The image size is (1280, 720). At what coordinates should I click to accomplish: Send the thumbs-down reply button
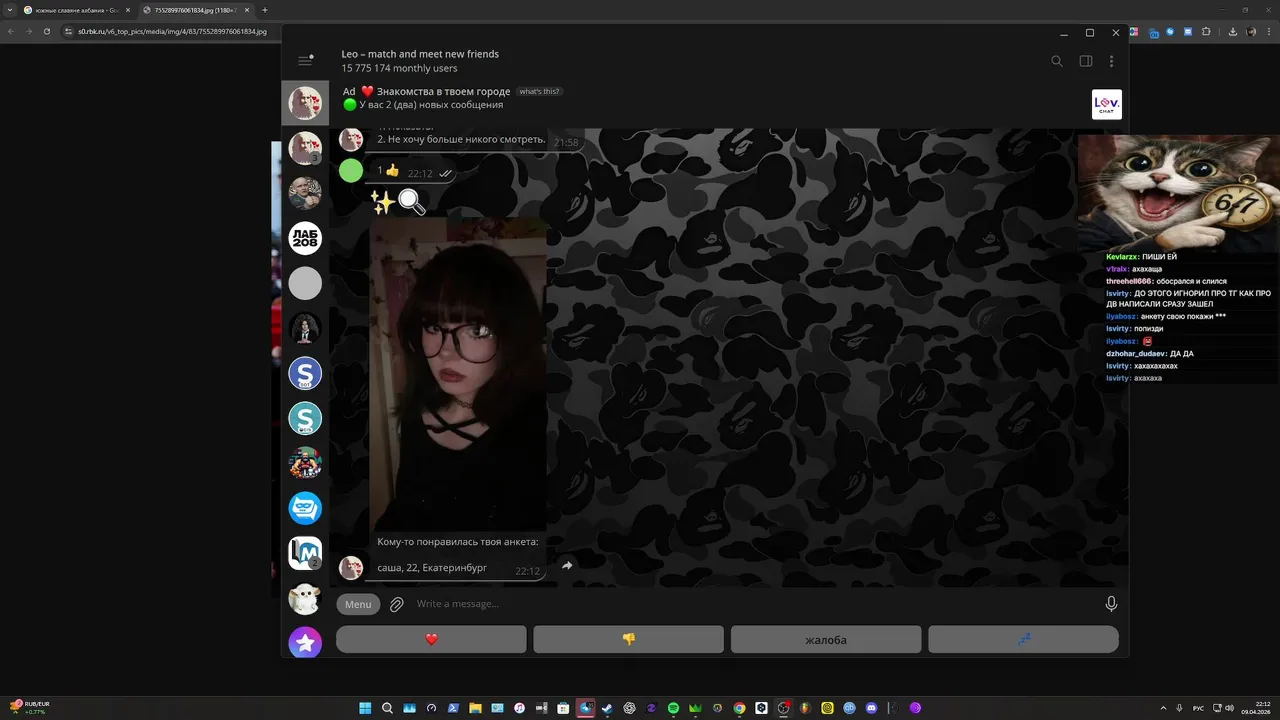[x=628, y=639]
